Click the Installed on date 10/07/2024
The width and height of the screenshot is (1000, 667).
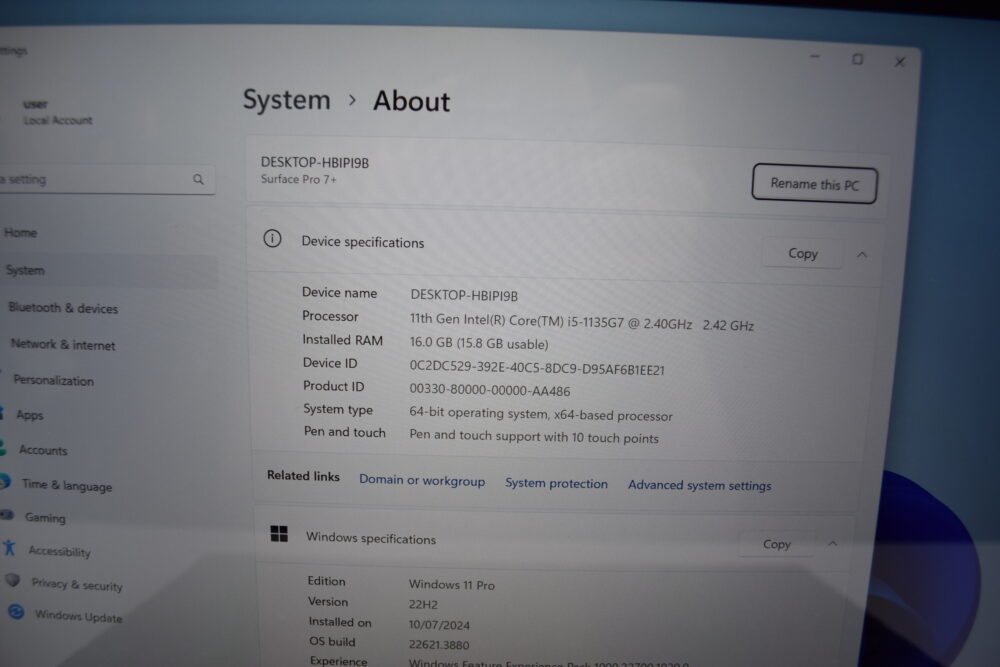tap(439, 624)
